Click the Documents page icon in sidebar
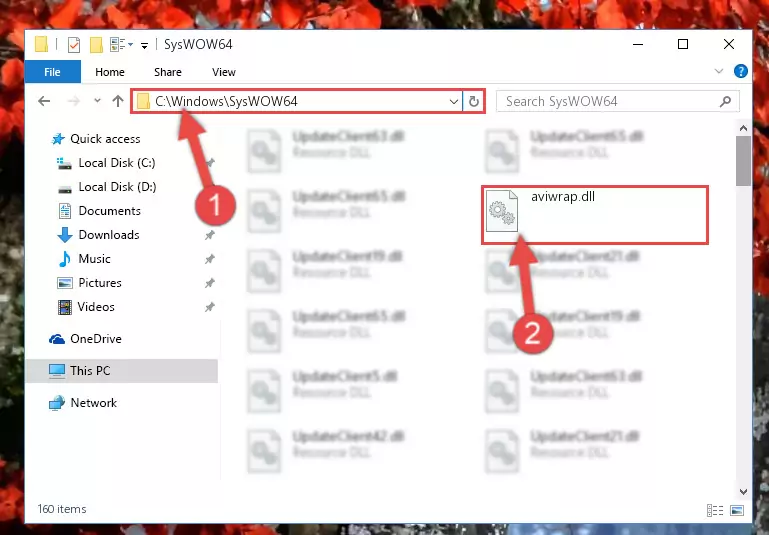 pos(65,211)
